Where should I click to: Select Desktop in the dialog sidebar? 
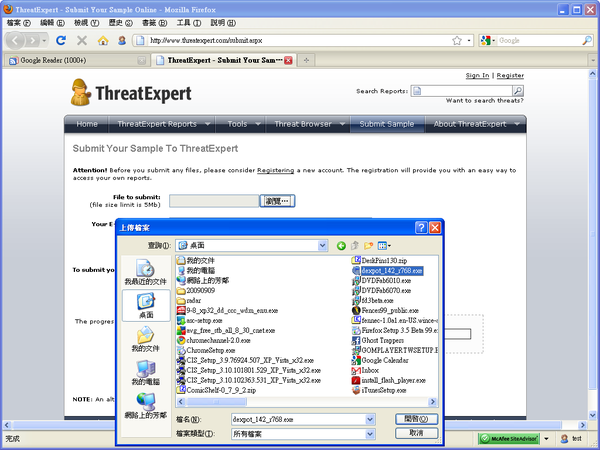coord(146,305)
